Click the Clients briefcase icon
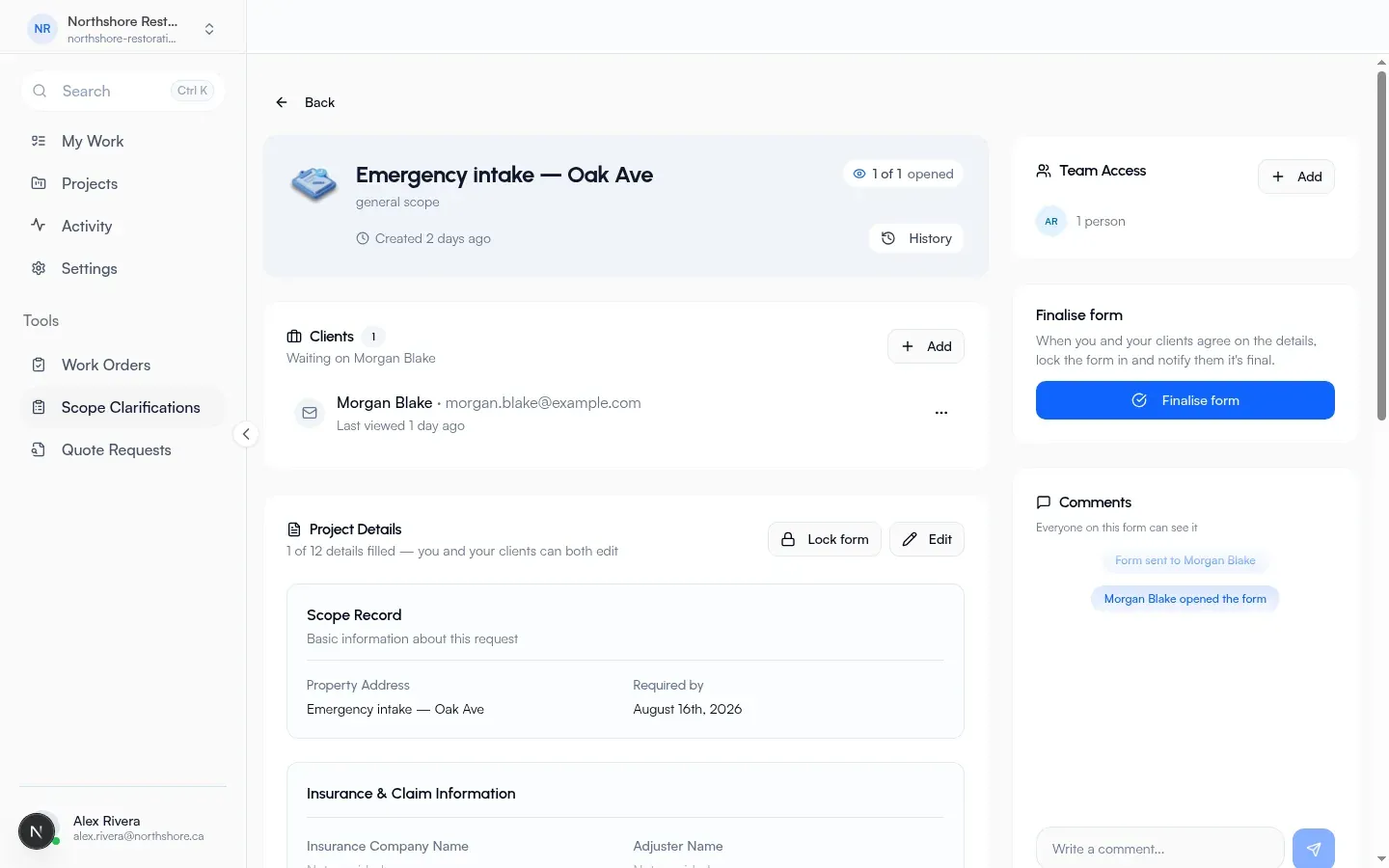Screen dimensions: 1389x868 294,337
